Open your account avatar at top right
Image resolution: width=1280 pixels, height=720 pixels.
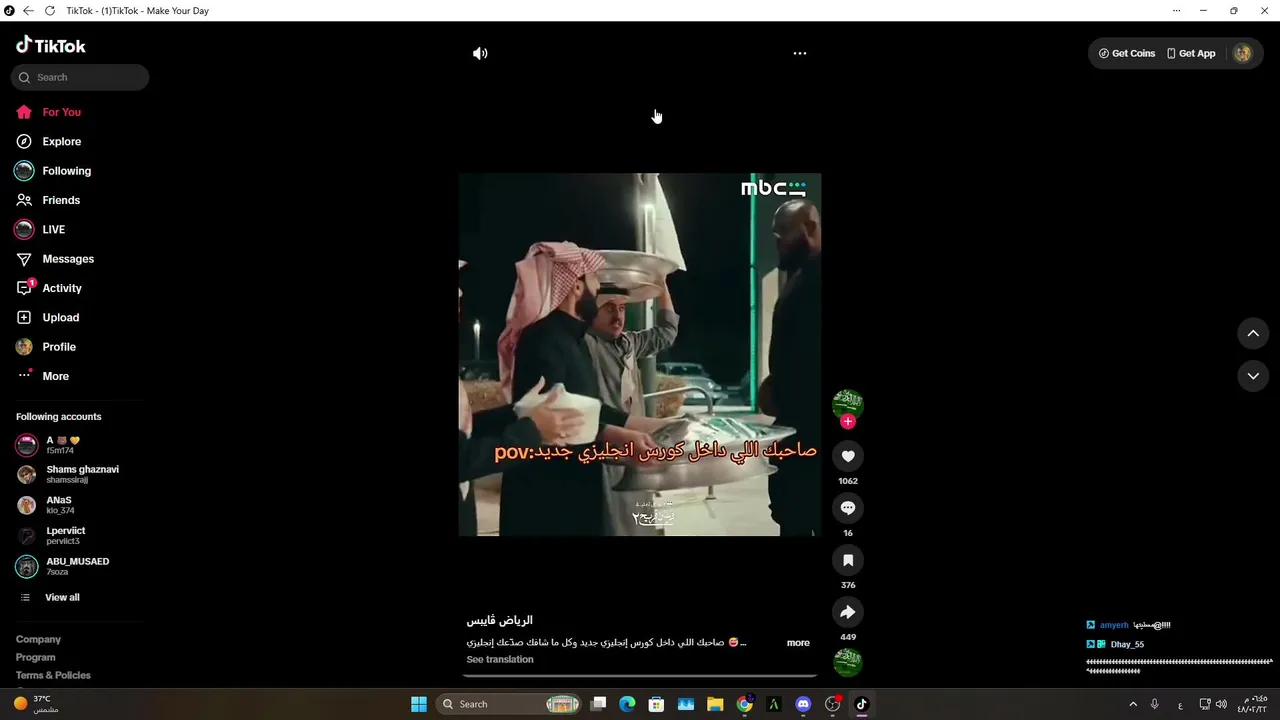[x=1242, y=53]
